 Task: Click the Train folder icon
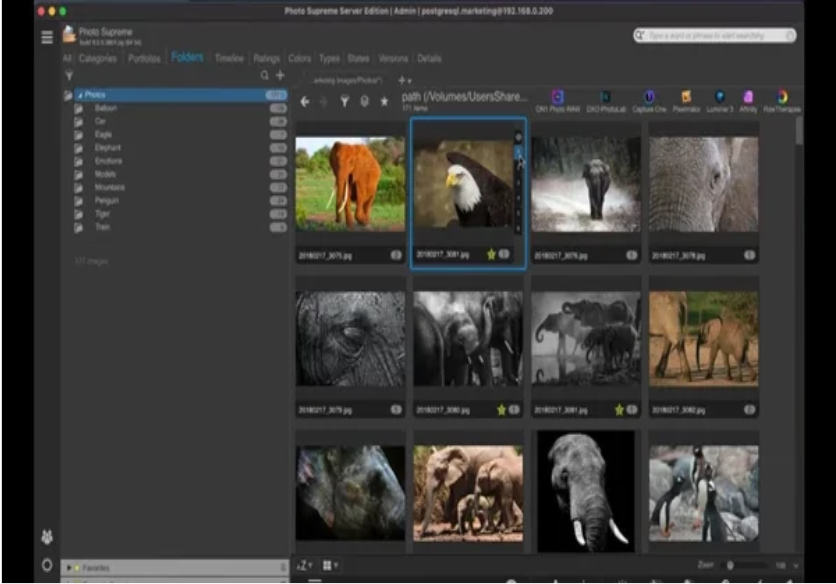78,227
